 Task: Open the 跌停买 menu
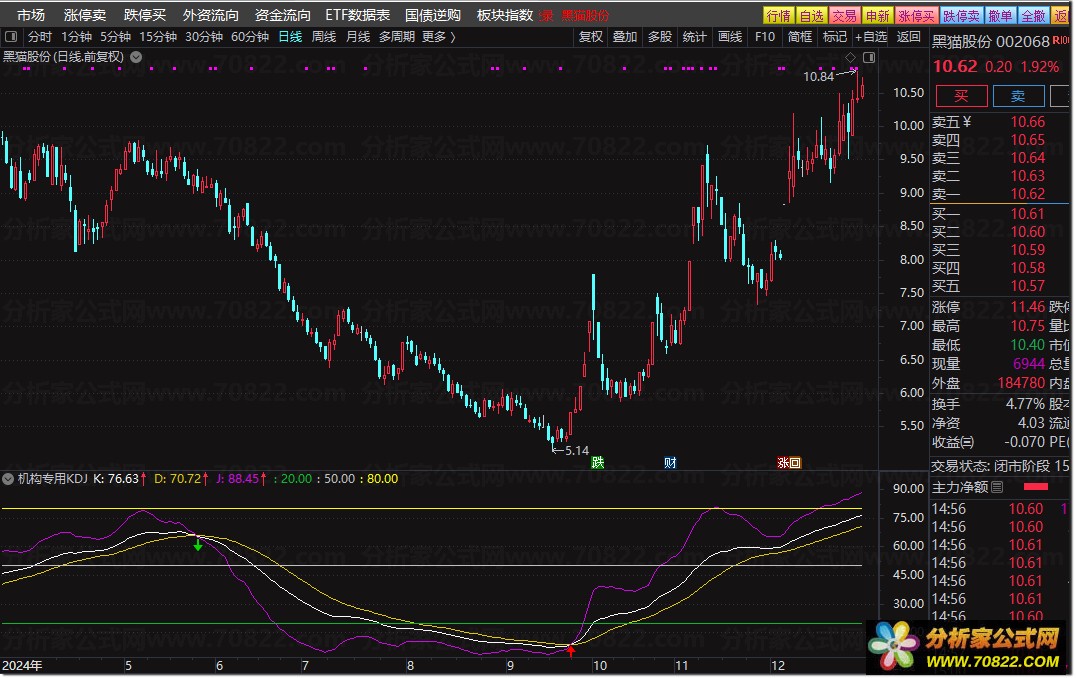coord(145,15)
